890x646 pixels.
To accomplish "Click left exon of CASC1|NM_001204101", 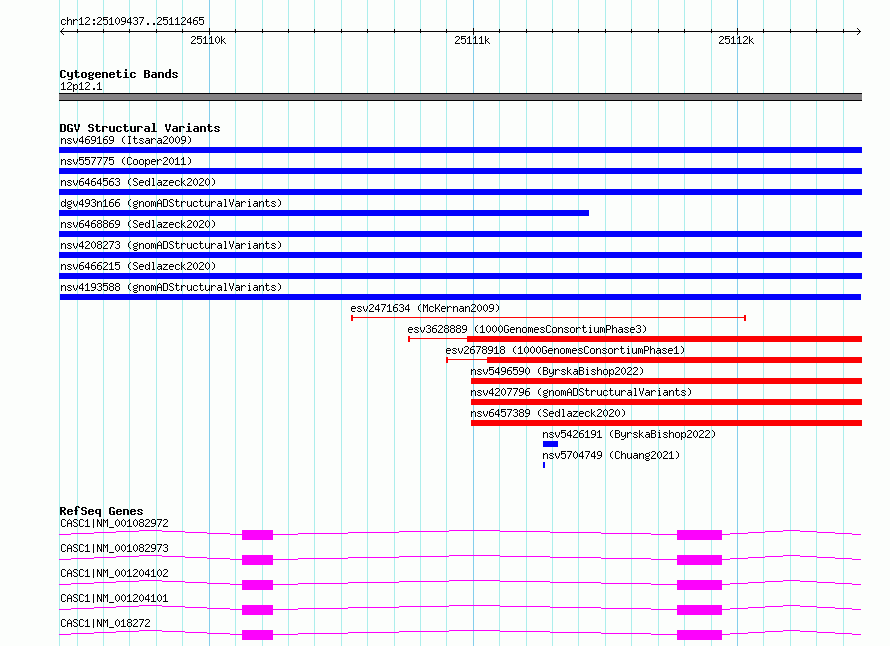I will [x=257, y=610].
